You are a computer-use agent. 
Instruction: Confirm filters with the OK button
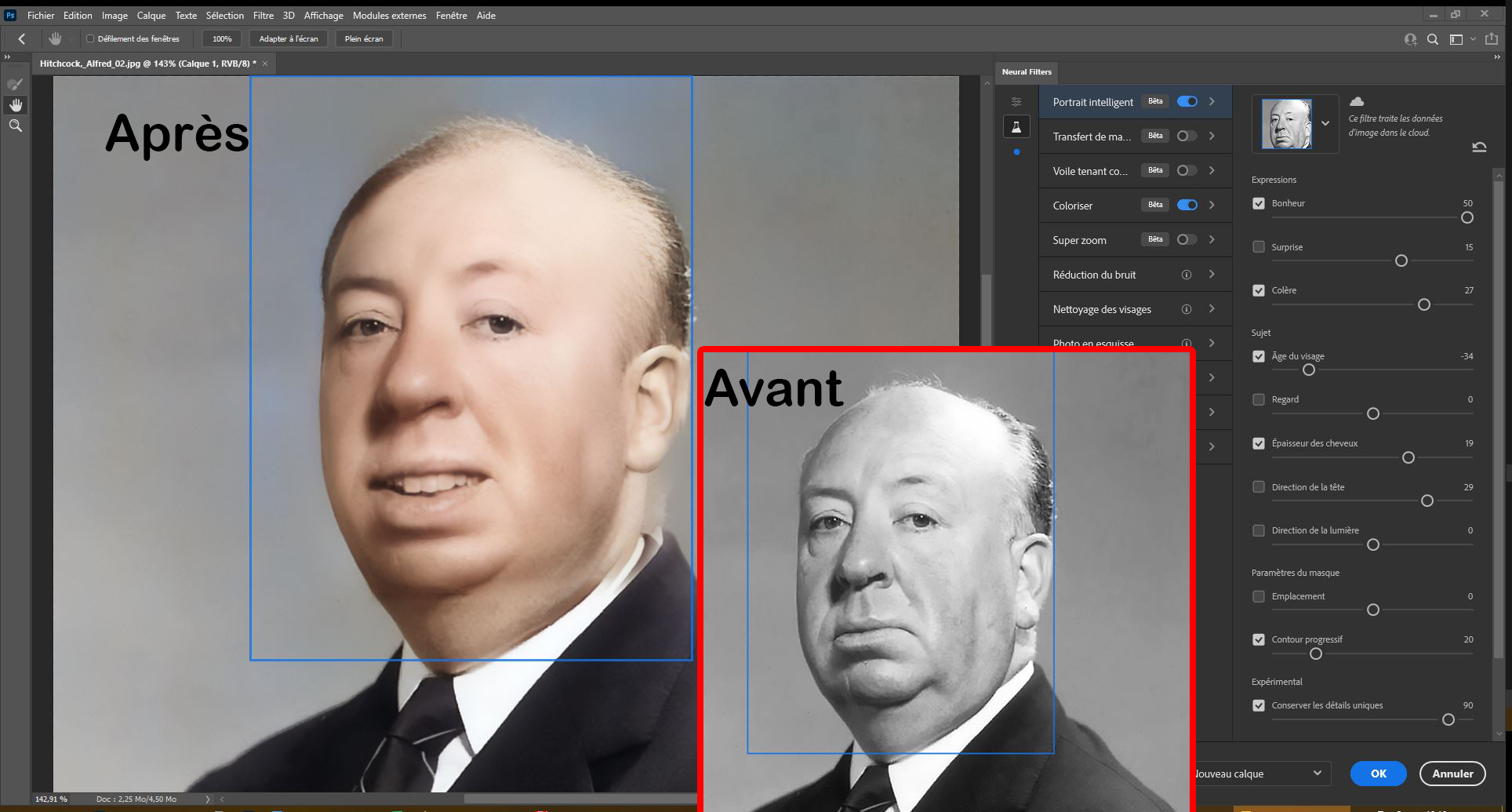point(1378,774)
